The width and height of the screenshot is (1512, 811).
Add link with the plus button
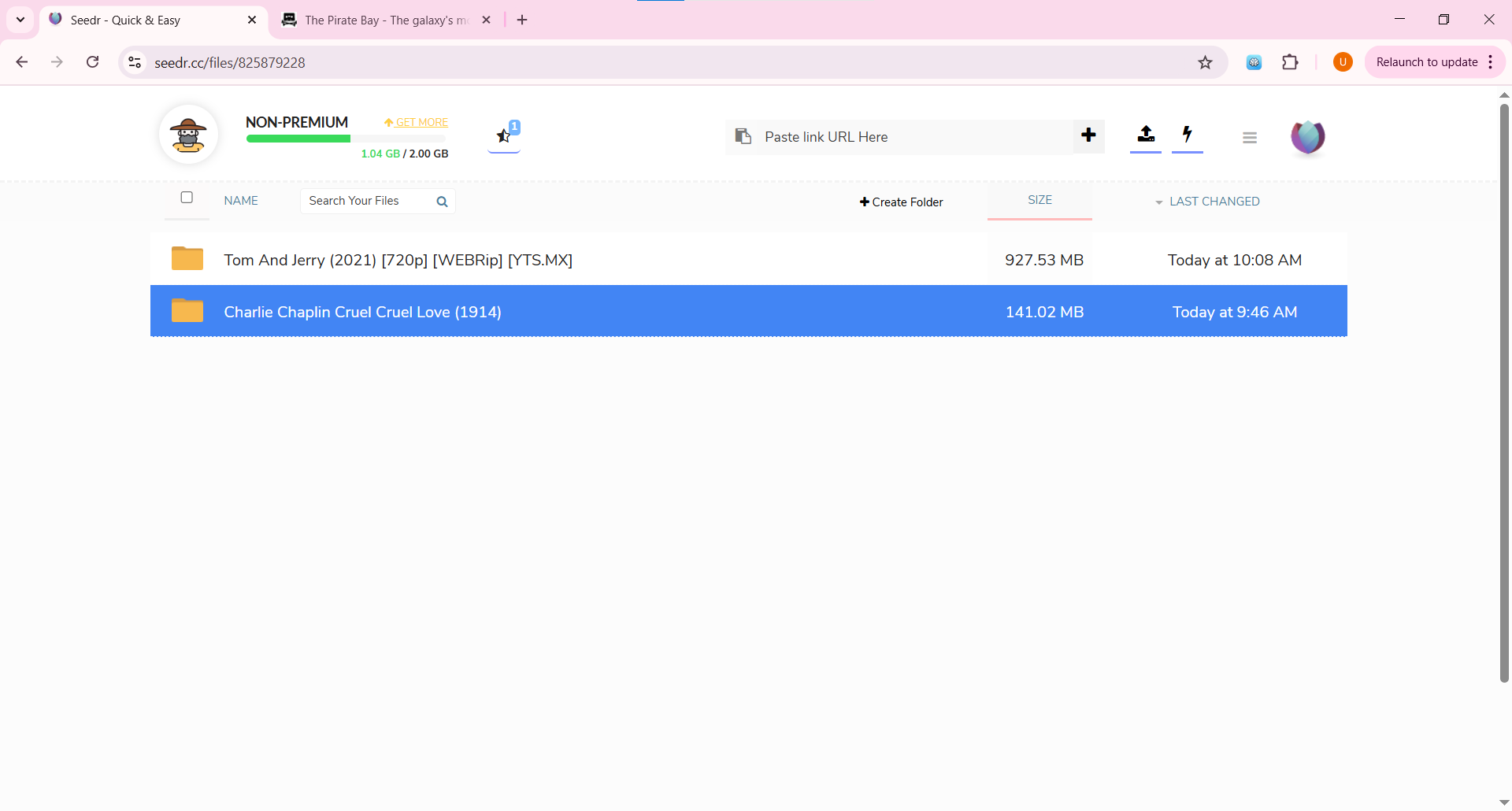pyautogui.click(x=1088, y=135)
